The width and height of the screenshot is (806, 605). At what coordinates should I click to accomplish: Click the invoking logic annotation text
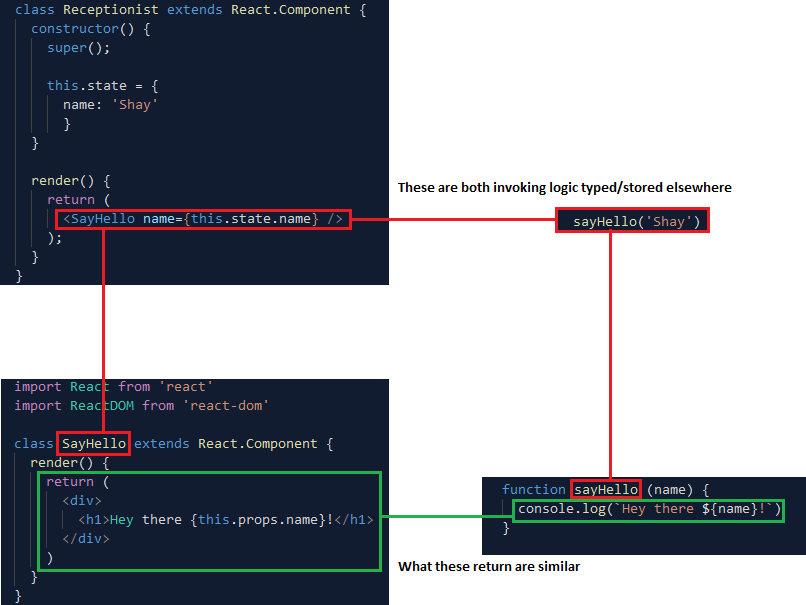(x=565, y=187)
